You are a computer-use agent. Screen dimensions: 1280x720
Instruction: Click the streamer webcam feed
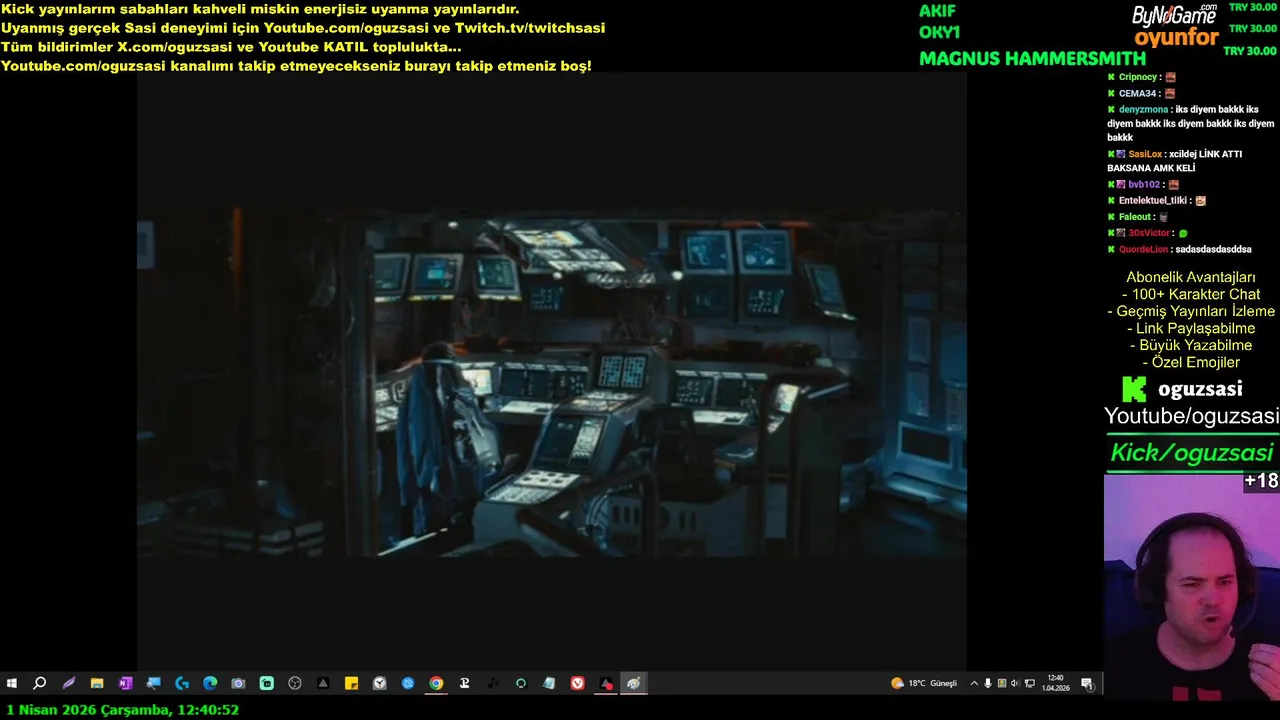point(1192,586)
